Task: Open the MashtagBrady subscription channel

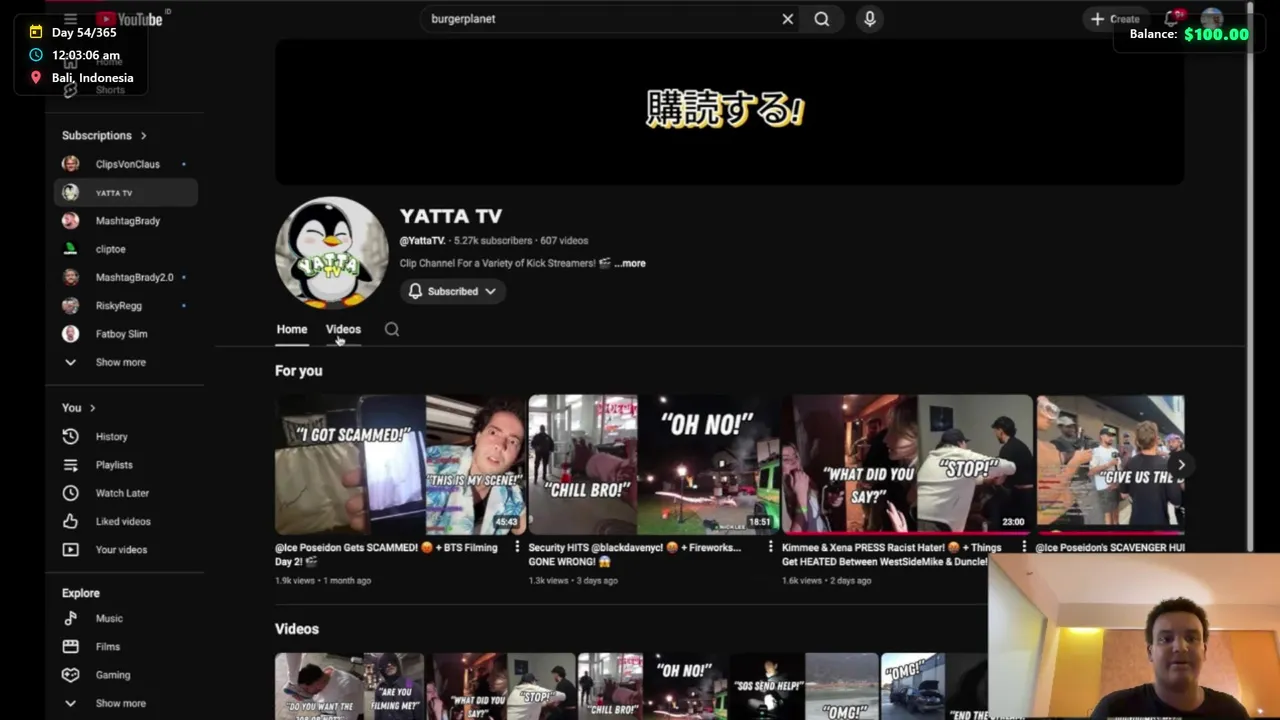Action: (125, 221)
